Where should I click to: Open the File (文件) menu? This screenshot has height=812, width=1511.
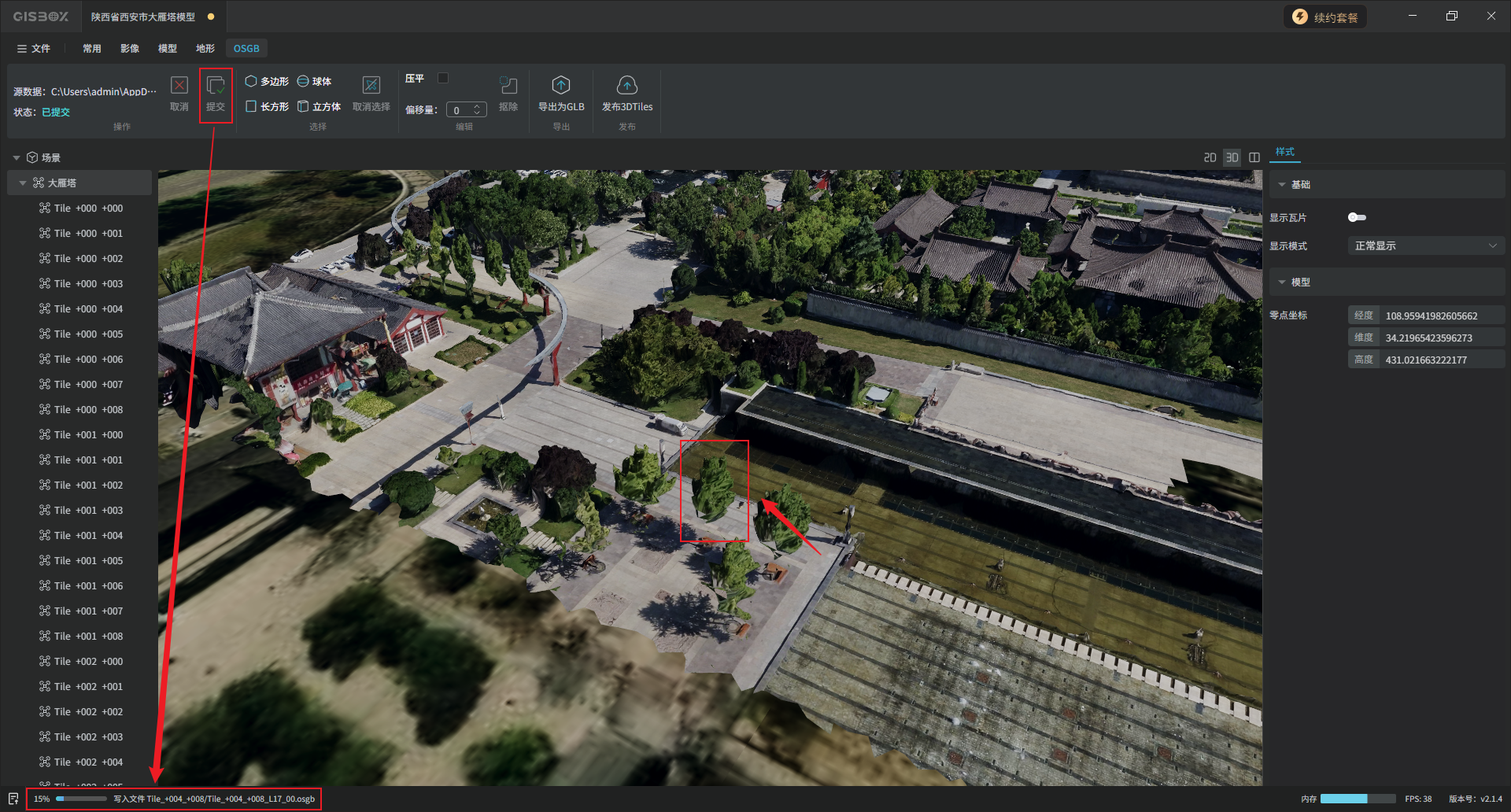(34, 49)
